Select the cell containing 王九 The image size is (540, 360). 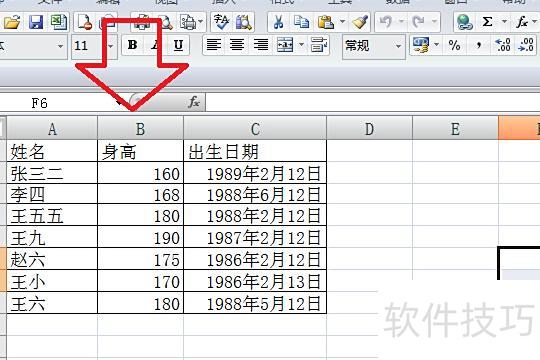(52, 237)
